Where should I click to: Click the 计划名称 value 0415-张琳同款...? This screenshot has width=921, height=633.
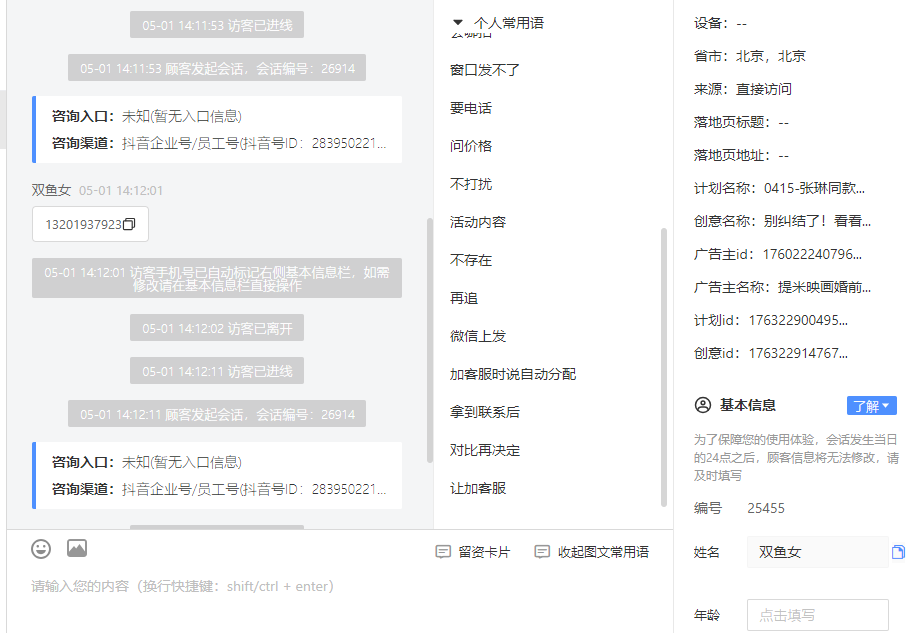tap(814, 188)
